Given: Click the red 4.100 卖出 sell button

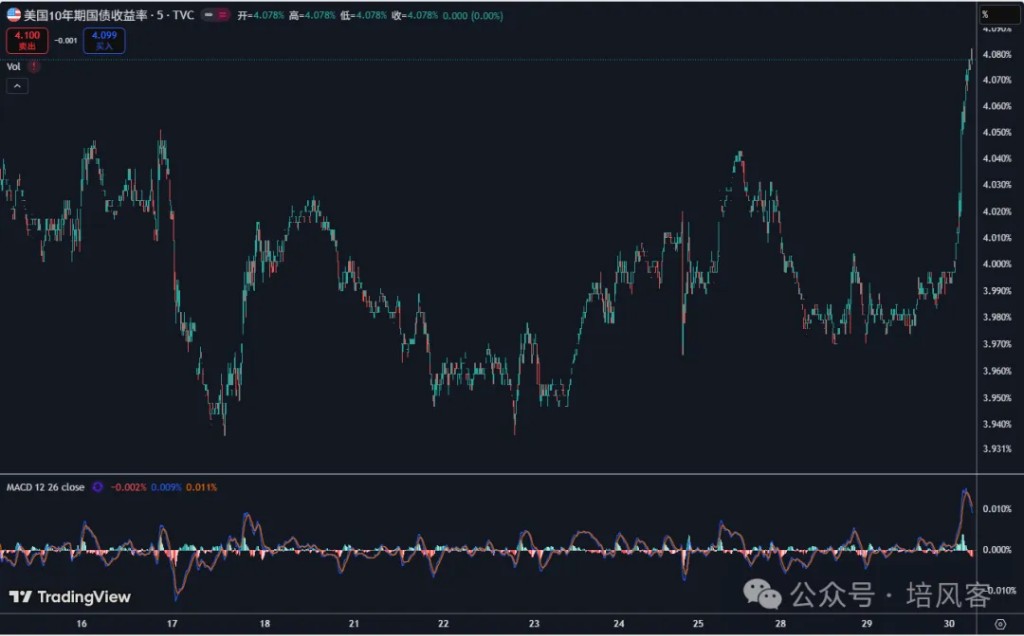Looking at the screenshot, I should pos(27,40).
